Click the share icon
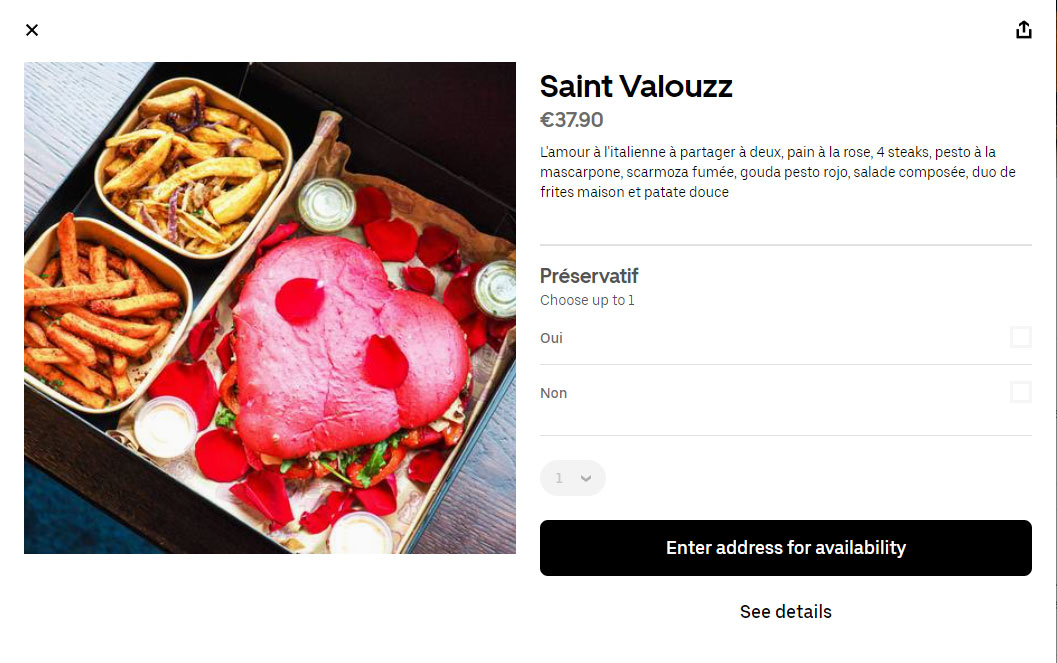The width and height of the screenshot is (1057, 663). coord(1023,30)
